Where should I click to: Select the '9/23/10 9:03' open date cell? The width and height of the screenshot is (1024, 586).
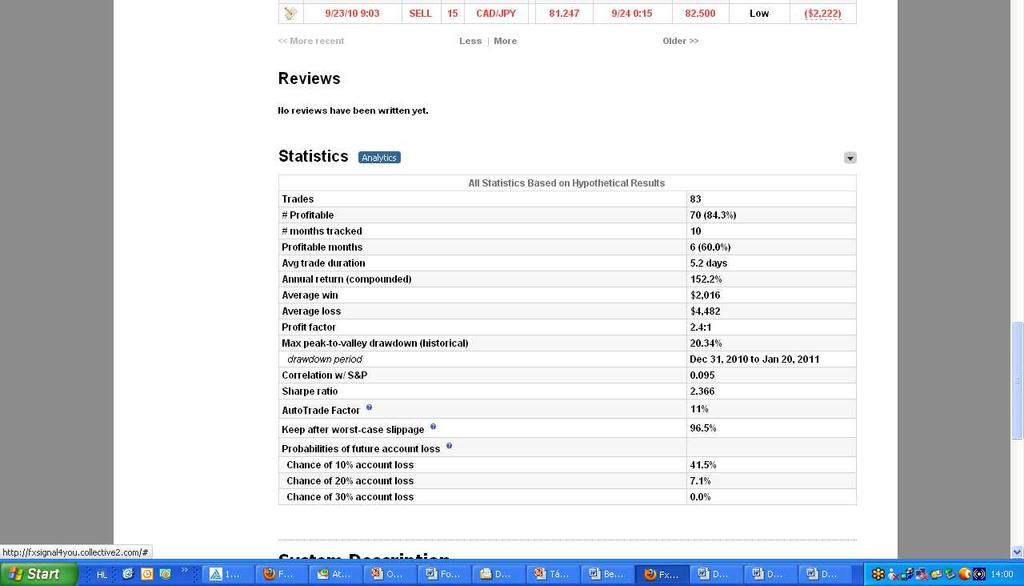coord(352,13)
